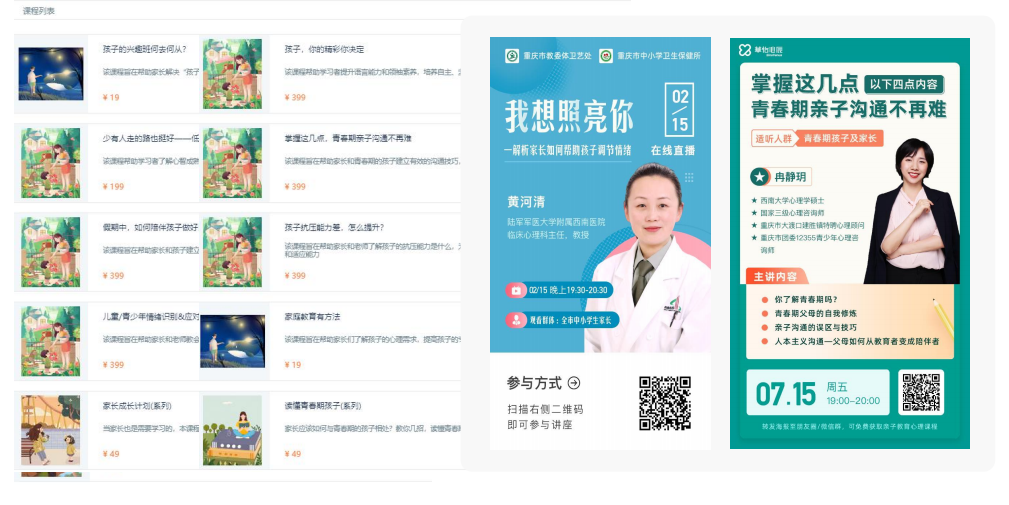Click the 观看群体：全市中小学生家长 badge

pyautogui.click(x=562, y=320)
